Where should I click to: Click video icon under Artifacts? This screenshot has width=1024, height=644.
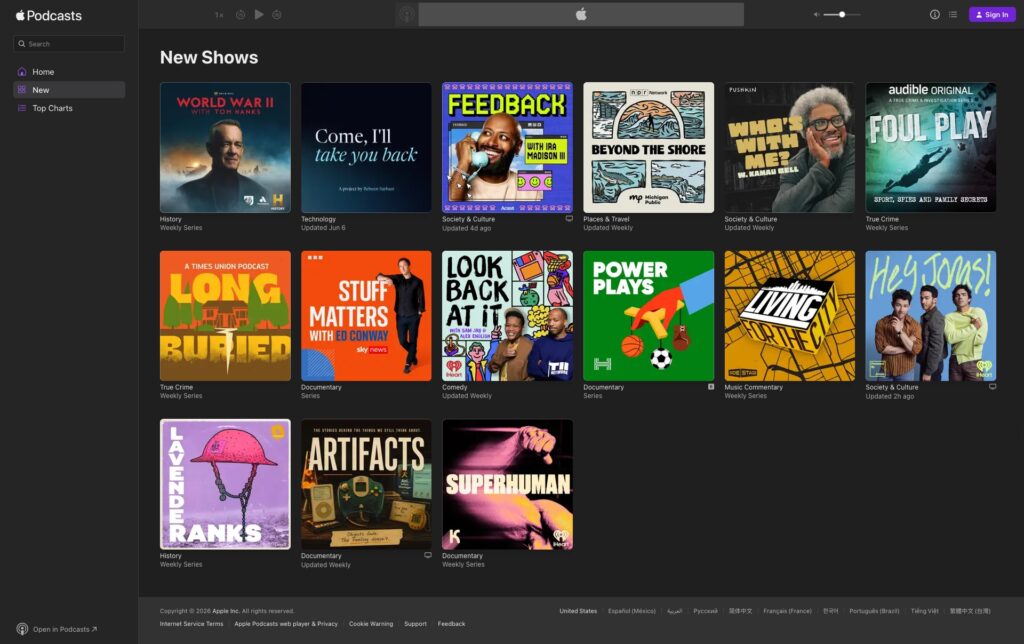pyautogui.click(x=428, y=555)
